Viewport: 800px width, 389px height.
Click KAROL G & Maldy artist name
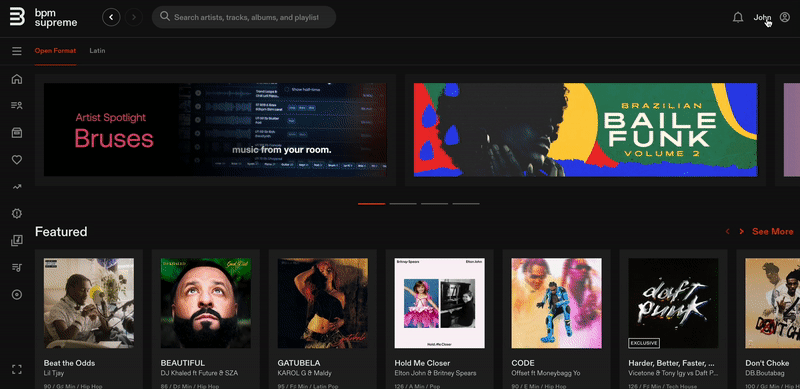click(304, 373)
